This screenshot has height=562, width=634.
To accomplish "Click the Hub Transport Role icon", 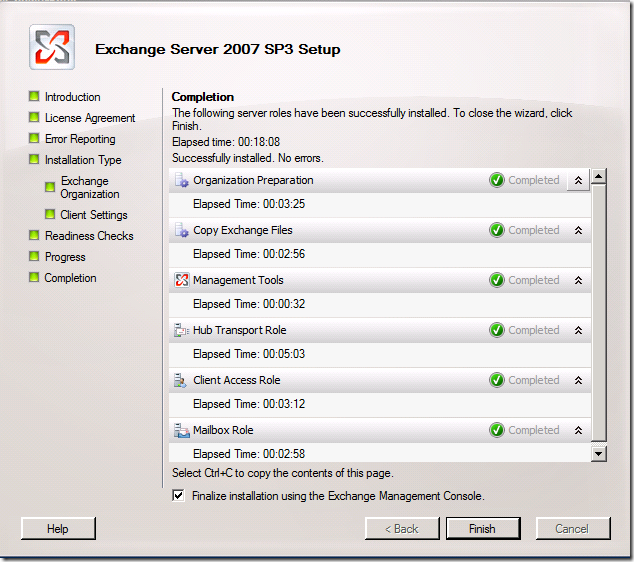I will (182, 330).
